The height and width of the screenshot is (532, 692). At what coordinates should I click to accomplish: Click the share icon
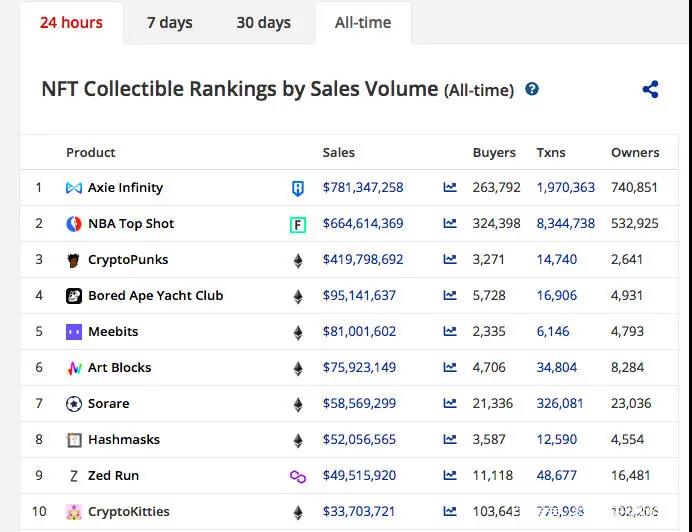(650, 89)
